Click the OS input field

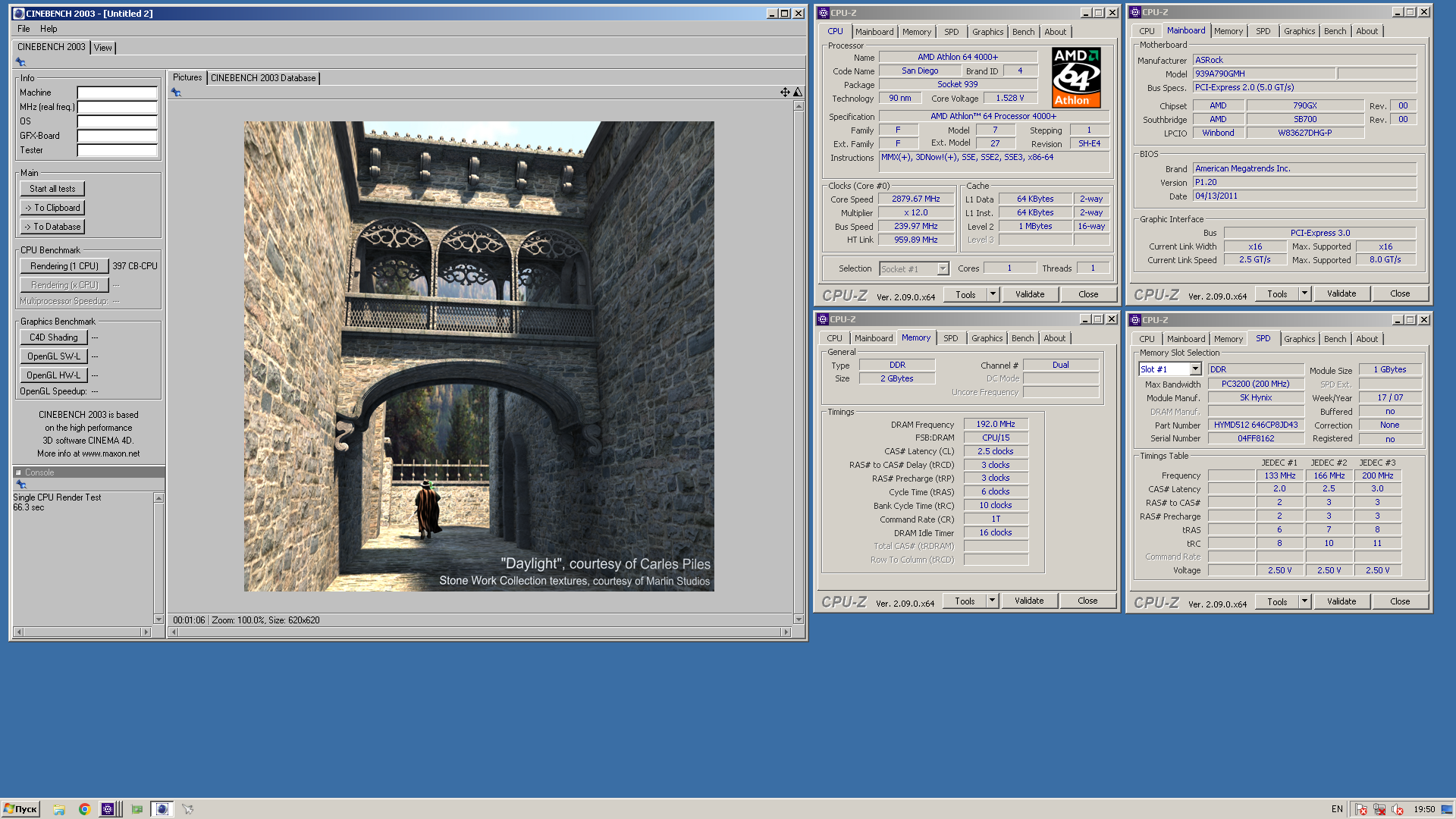pos(118,121)
